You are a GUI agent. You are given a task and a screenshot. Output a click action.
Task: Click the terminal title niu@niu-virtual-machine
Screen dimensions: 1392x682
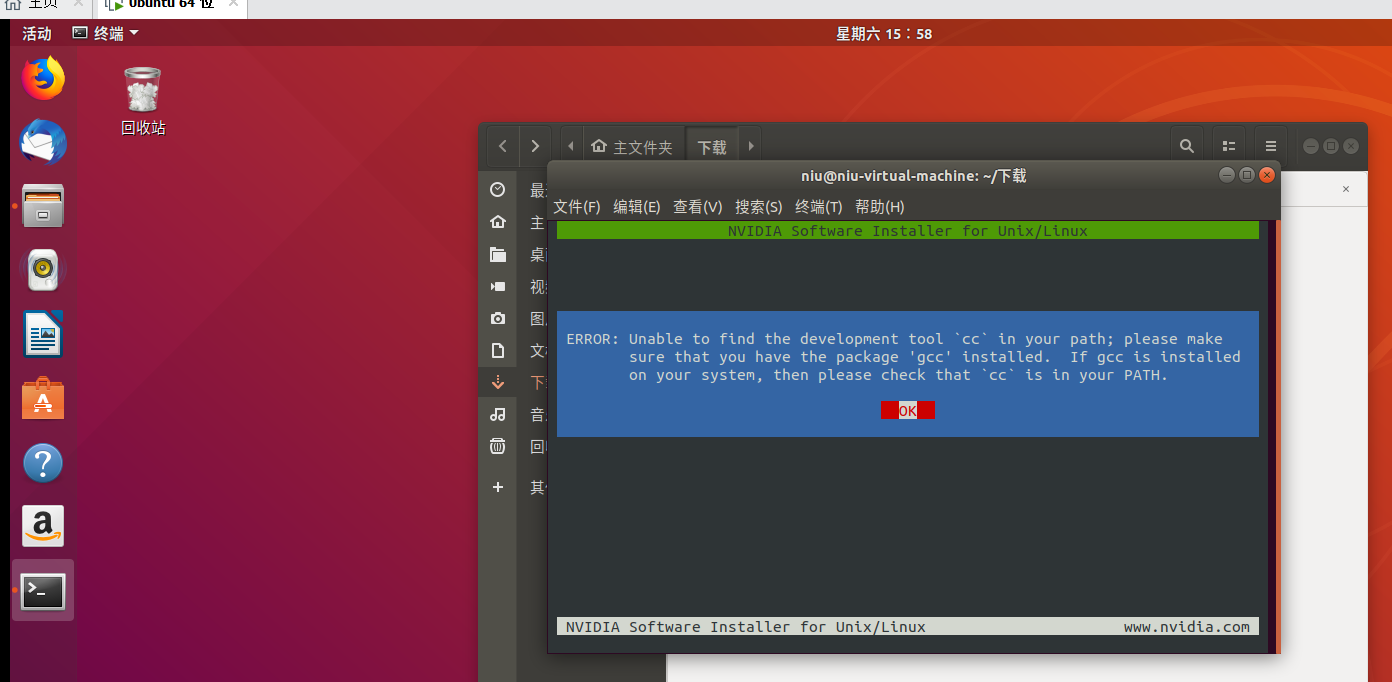[914, 176]
